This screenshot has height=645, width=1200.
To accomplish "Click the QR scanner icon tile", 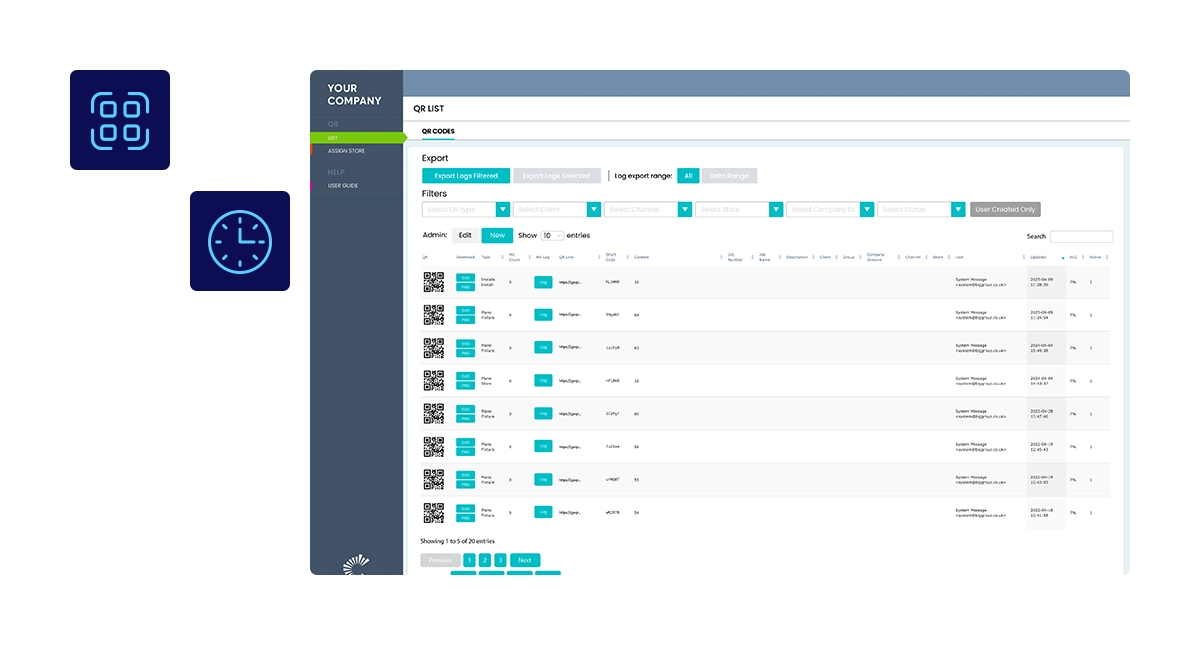I will (120, 120).
